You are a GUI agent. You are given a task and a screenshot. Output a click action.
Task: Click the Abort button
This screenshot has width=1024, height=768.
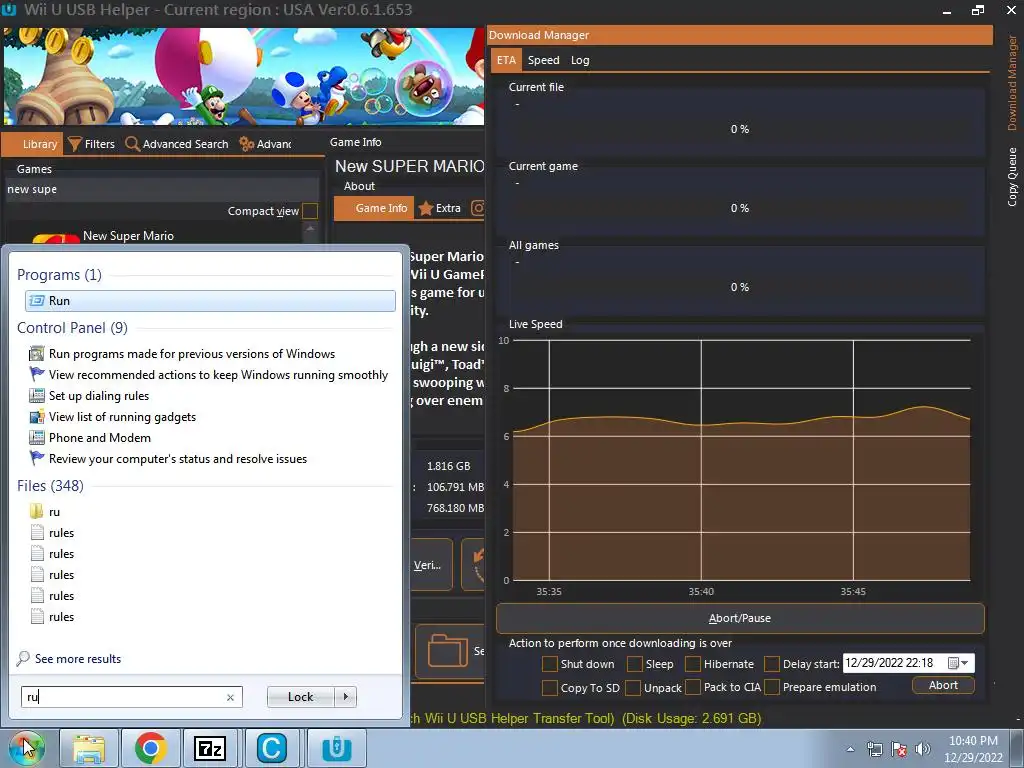point(943,685)
